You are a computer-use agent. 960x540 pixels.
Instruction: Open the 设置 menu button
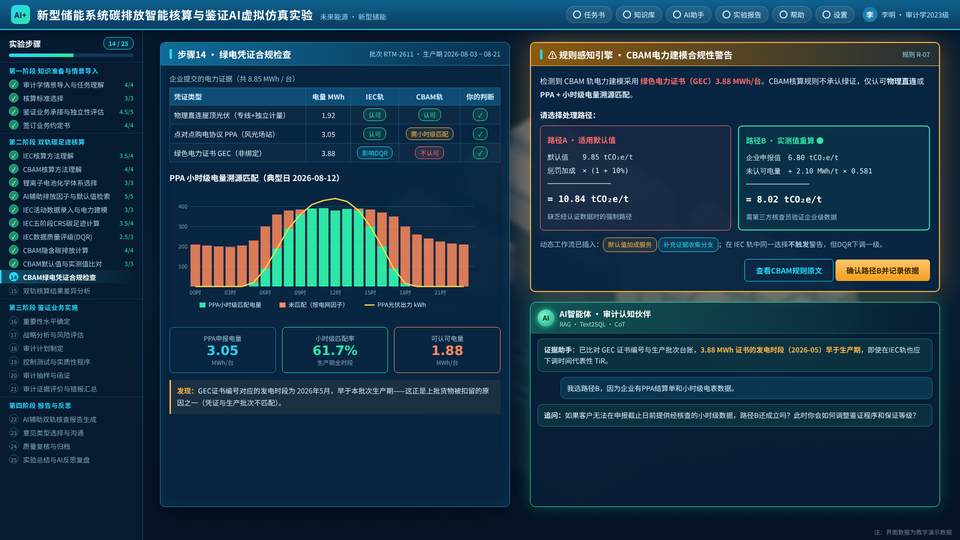pyautogui.click(x=835, y=15)
